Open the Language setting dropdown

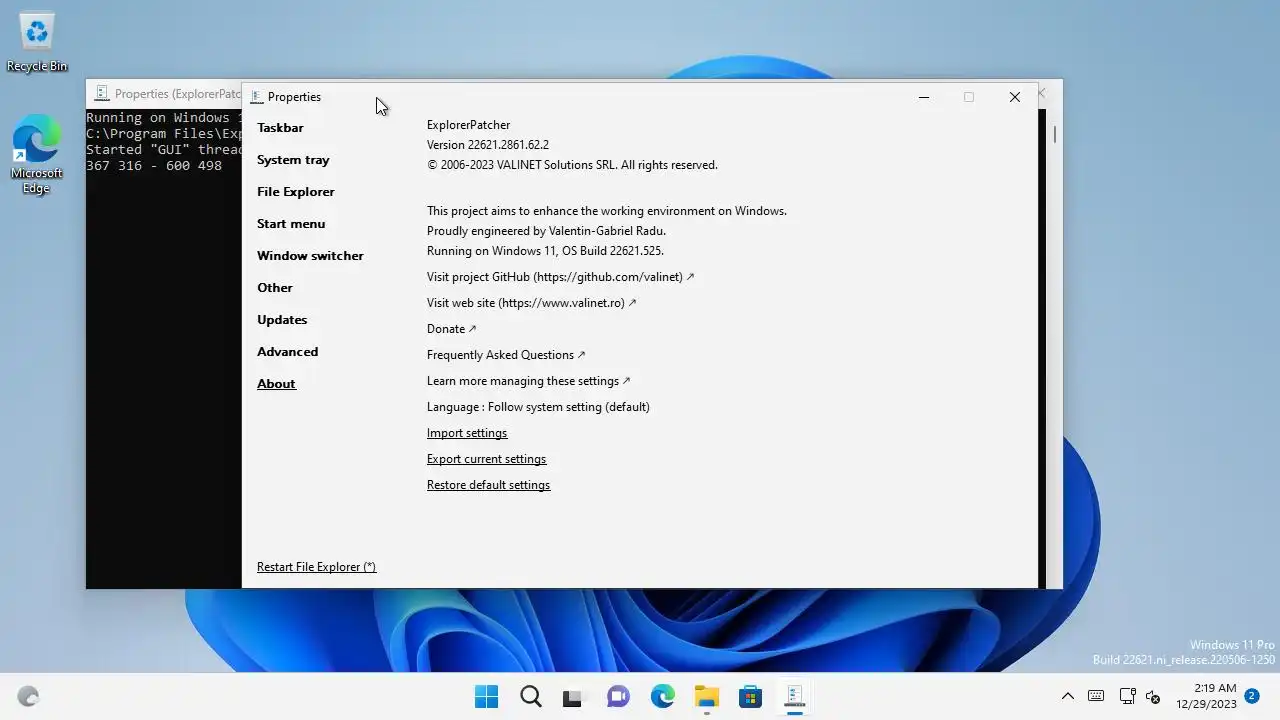(538, 407)
